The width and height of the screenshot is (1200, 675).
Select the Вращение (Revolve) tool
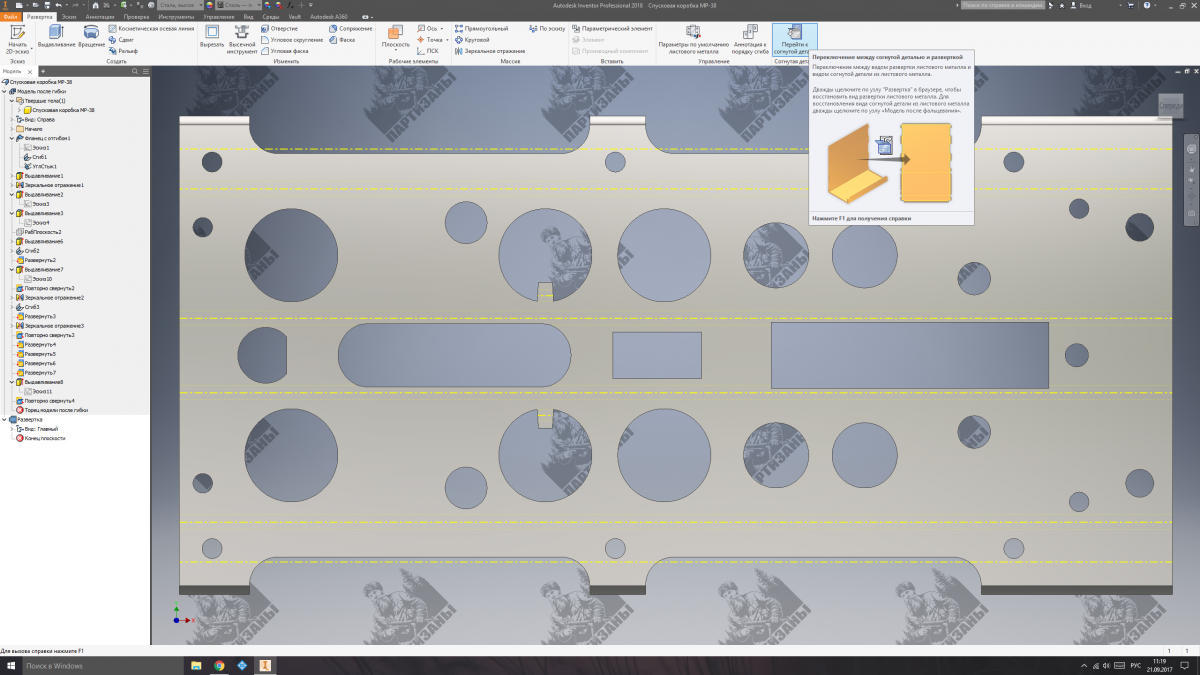[x=91, y=38]
